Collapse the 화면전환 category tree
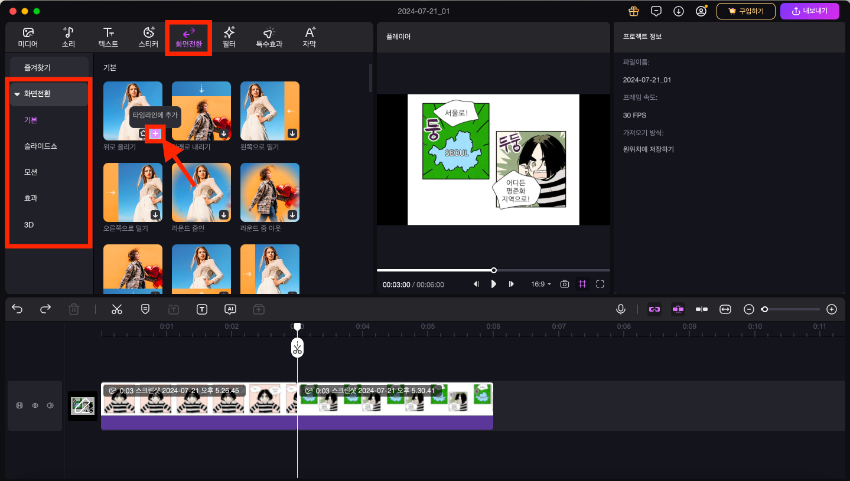The height and width of the screenshot is (481, 850). tap(17, 94)
